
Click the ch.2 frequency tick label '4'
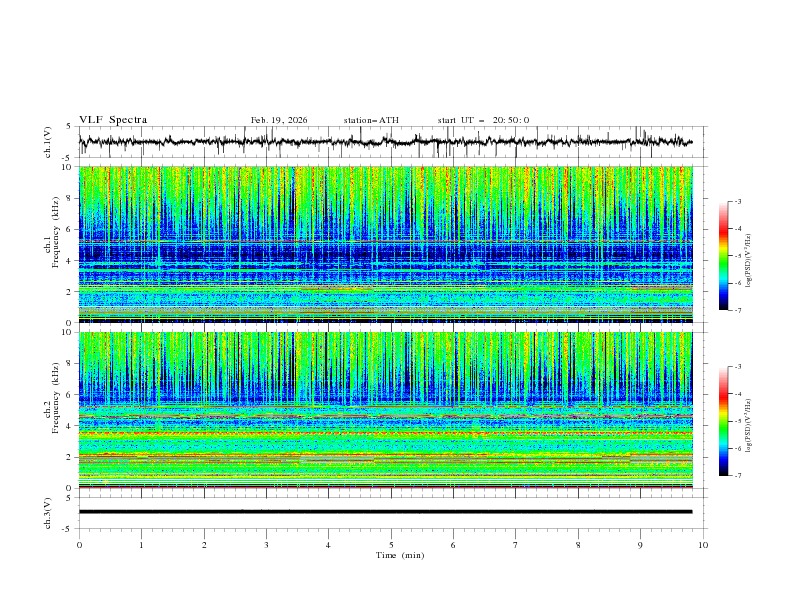[70, 426]
